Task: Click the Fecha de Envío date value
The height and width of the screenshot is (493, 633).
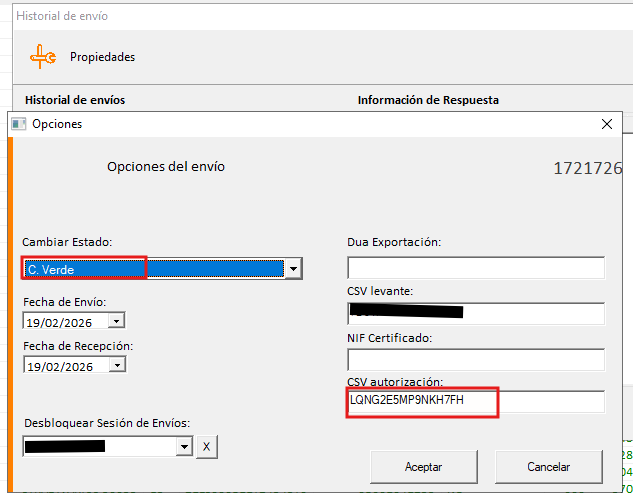Action: (64, 321)
